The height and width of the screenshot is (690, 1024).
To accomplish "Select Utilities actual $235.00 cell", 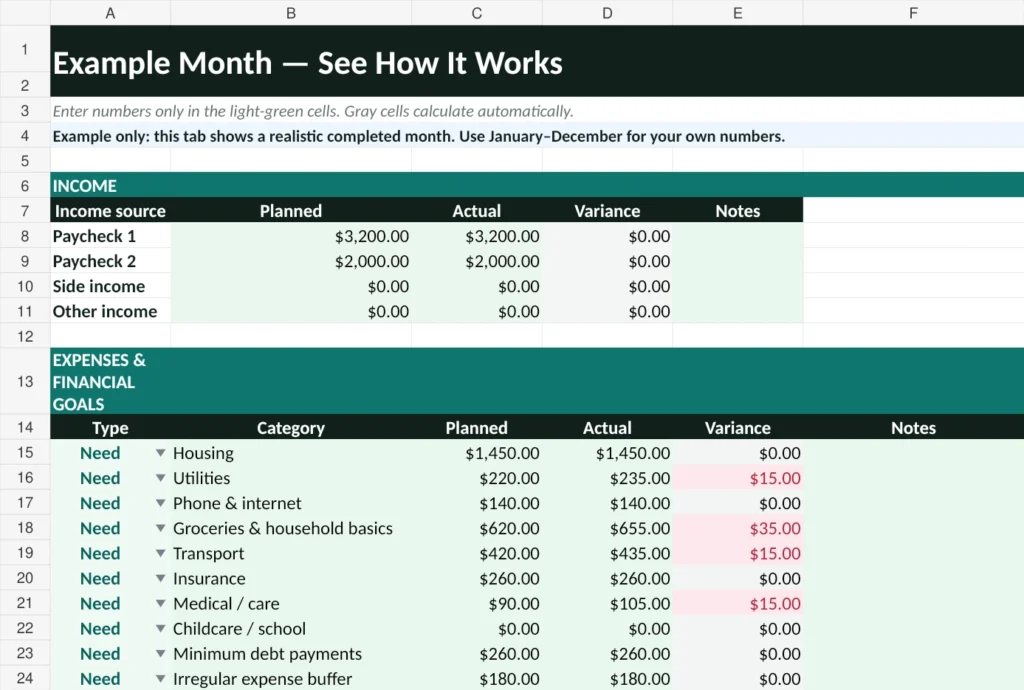I will pyautogui.click(x=607, y=478).
